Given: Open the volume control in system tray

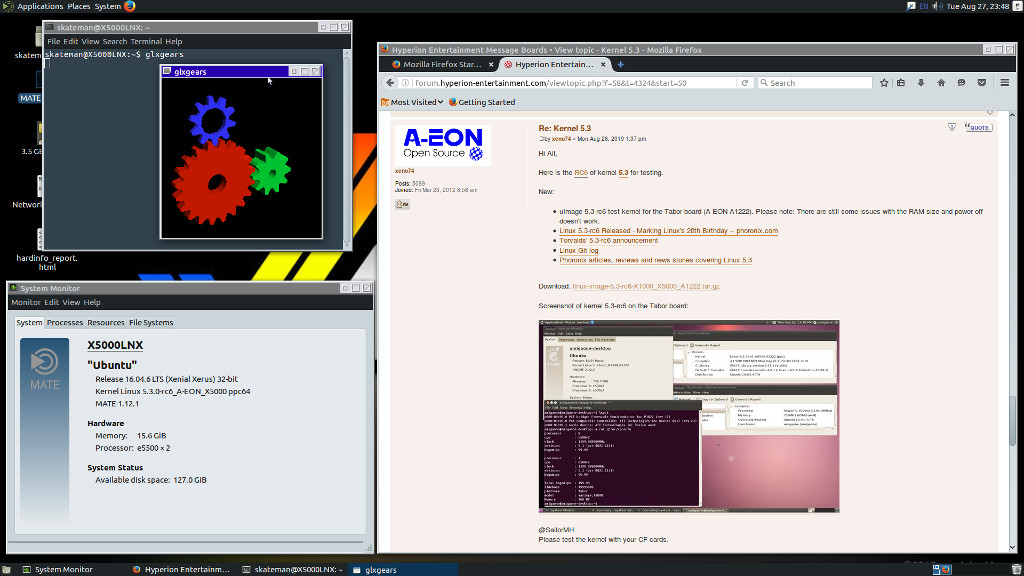Looking at the screenshot, I should tap(937, 6).
